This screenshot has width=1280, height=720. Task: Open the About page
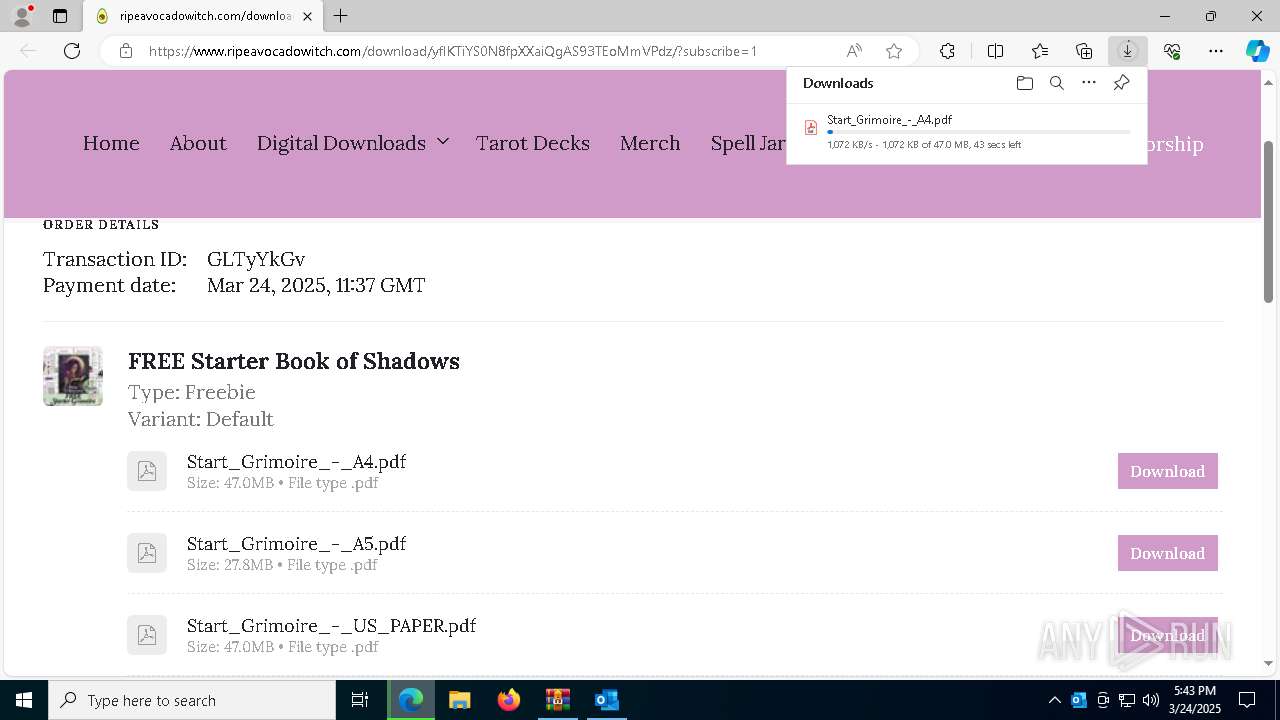pyautogui.click(x=198, y=143)
